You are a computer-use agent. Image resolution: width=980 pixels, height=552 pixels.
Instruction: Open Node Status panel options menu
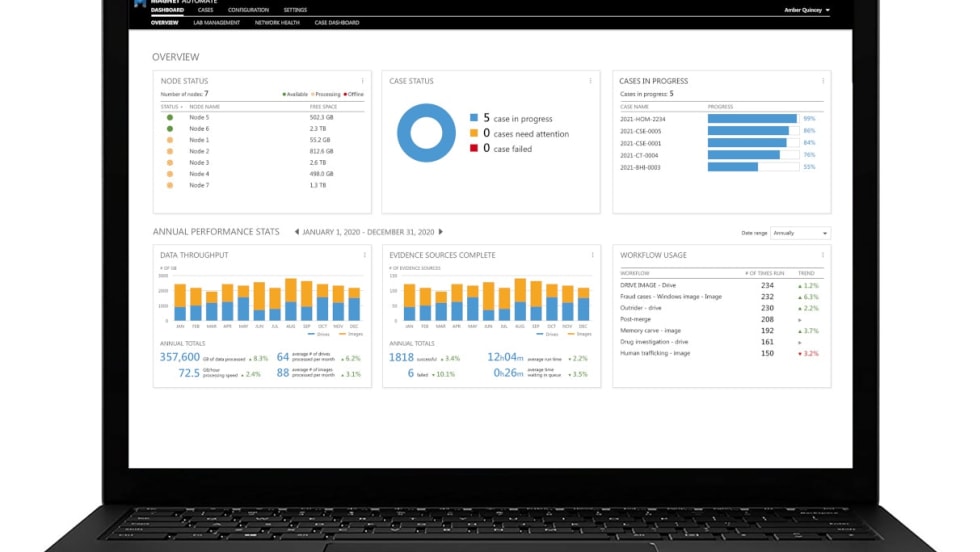pos(364,81)
